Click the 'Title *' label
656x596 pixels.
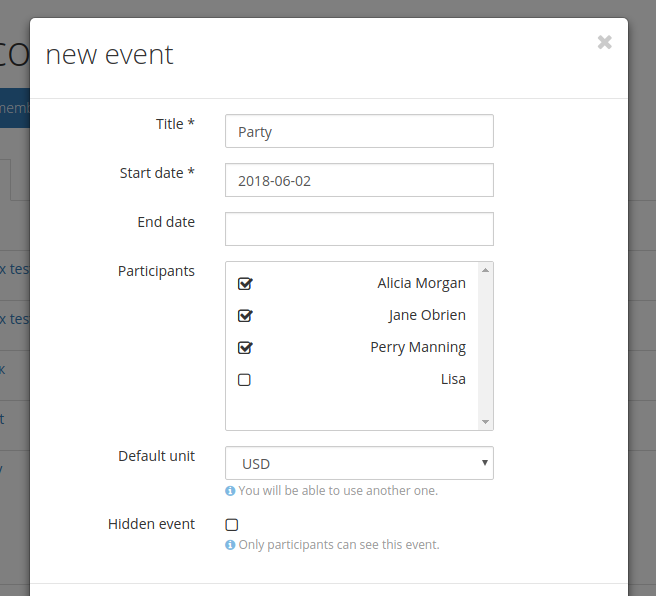coord(175,124)
